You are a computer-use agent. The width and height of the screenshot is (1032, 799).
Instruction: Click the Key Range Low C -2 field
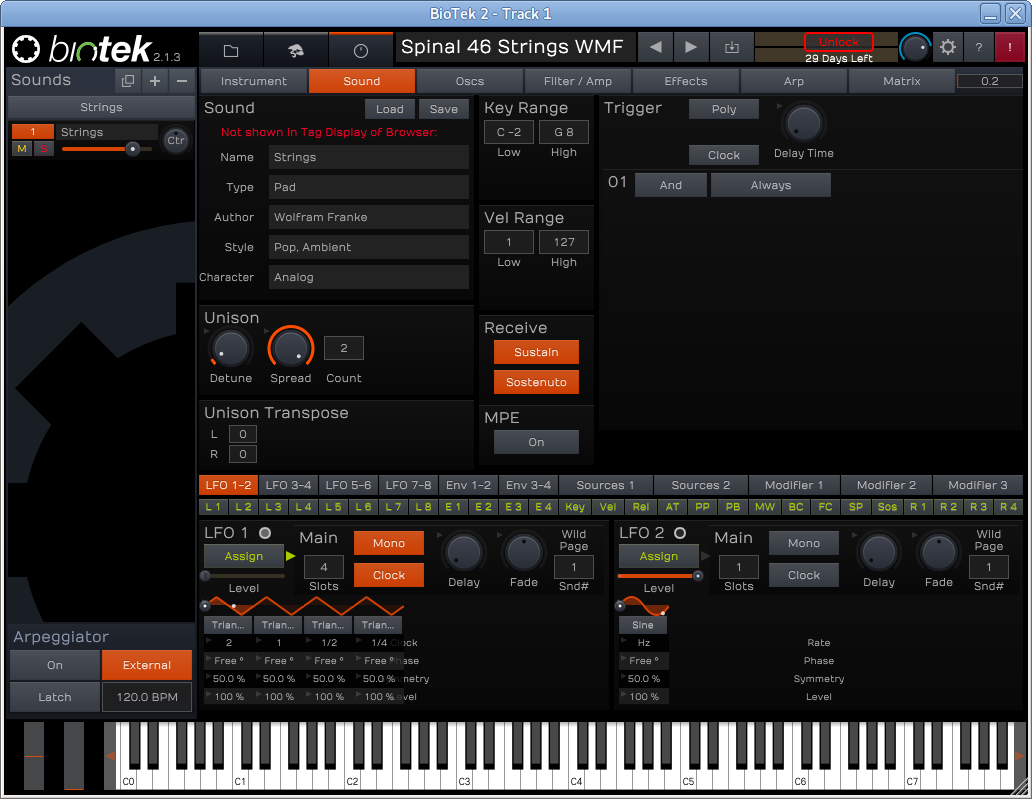click(509, 132)
